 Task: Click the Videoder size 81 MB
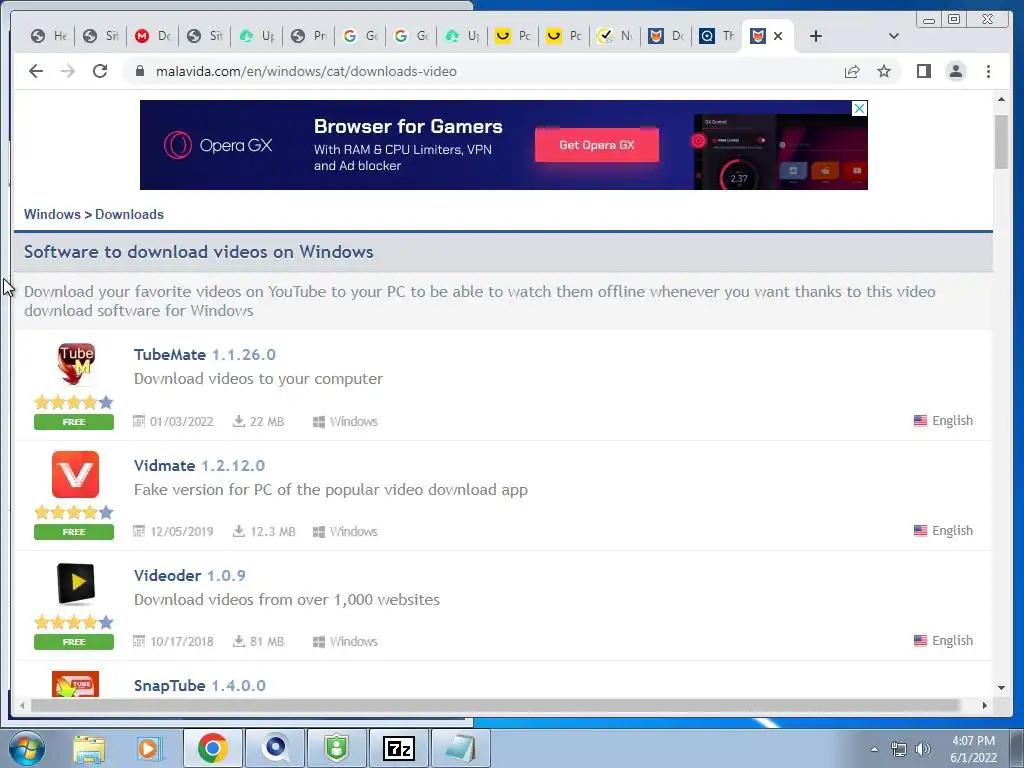(x=259, y=641)
